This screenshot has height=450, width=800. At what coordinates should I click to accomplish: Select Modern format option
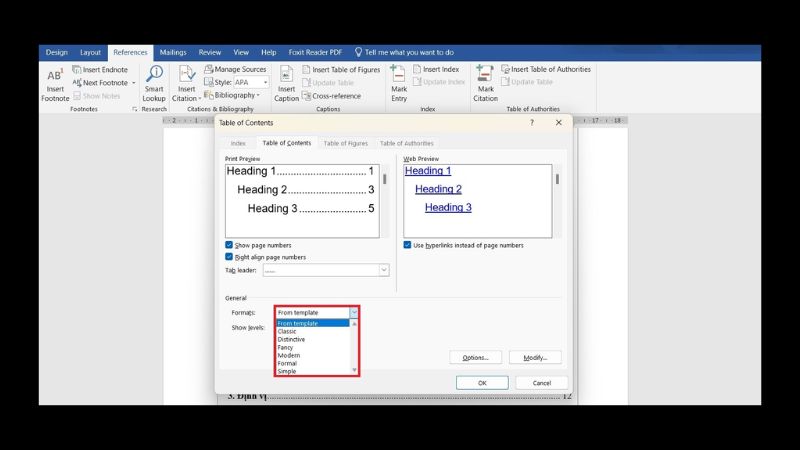coord(312,355)
